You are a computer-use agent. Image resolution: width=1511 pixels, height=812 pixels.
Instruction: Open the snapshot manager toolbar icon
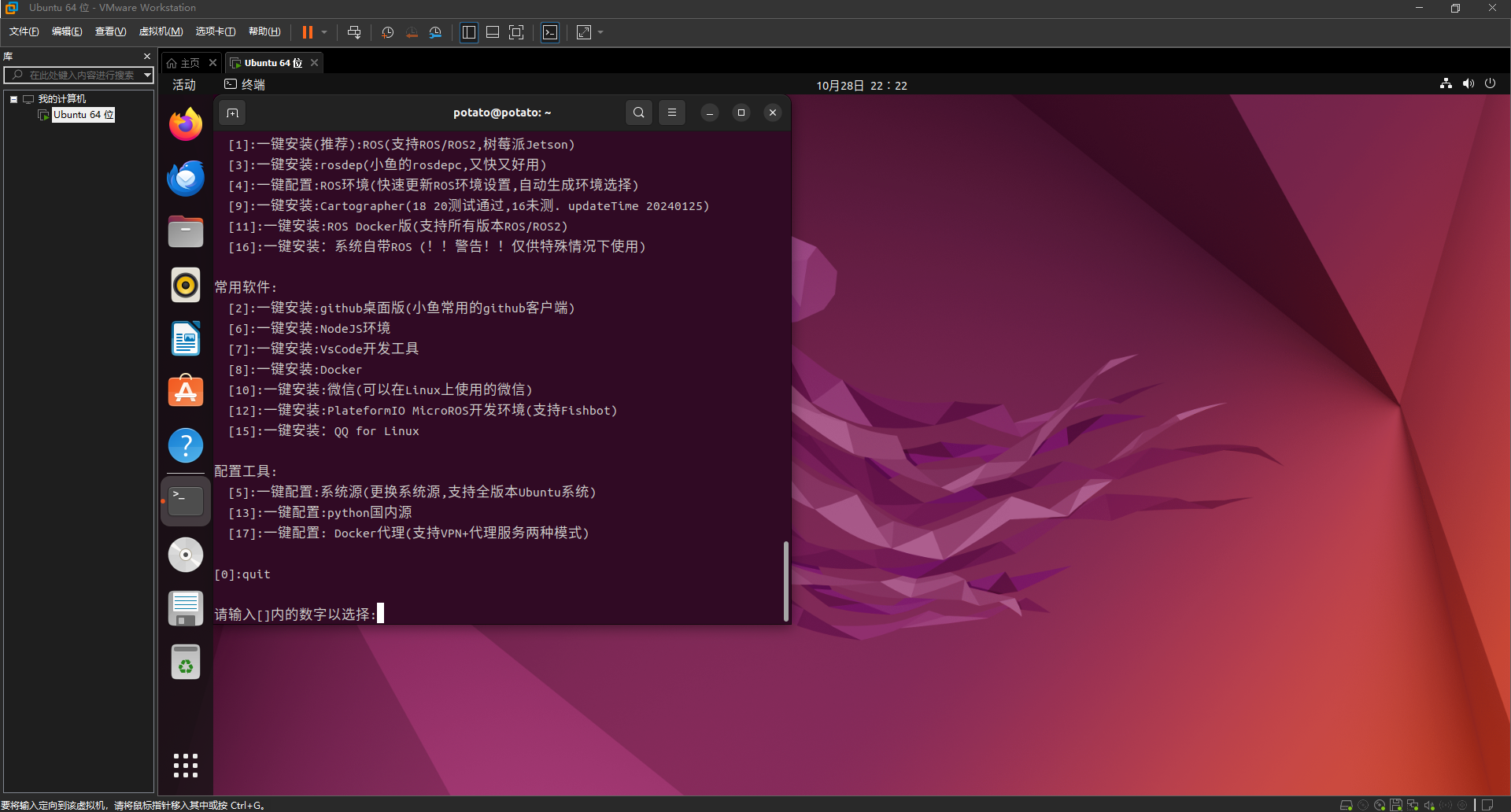click(436, 32)
